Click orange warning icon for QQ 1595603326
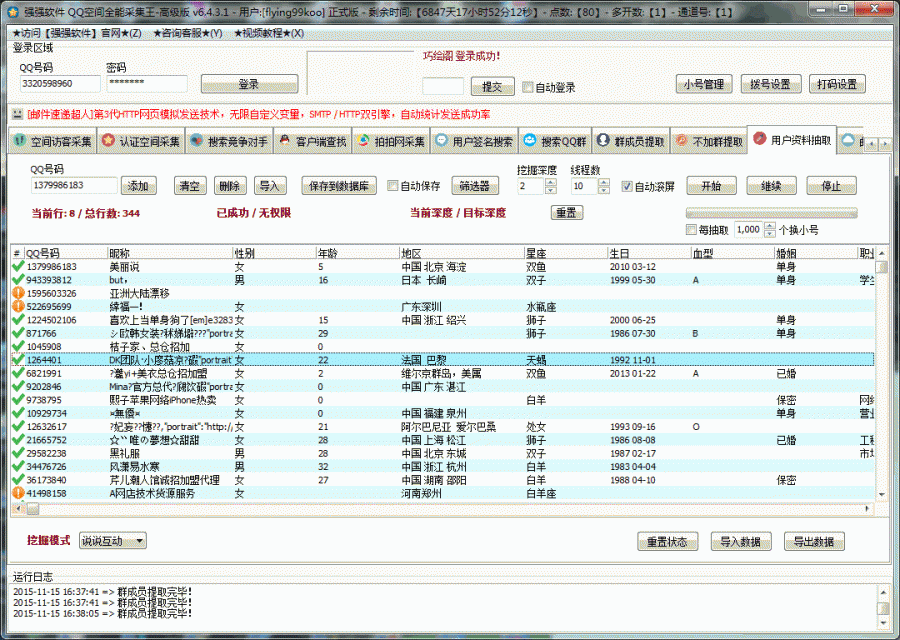Image resolution: width=900 pixels, height=640 pixels. point(18,293)
